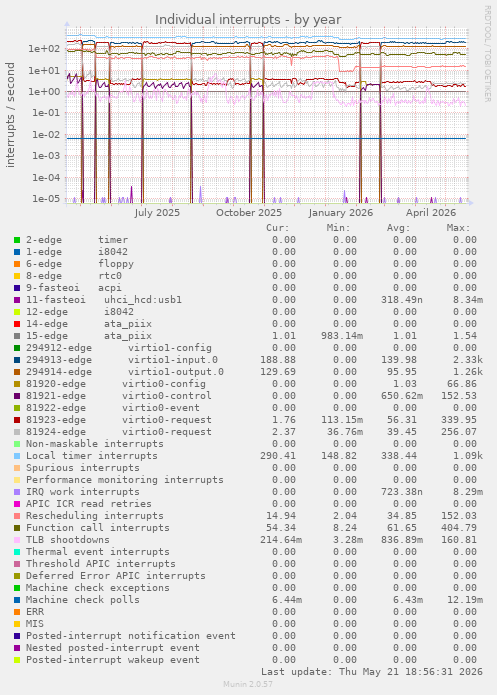Click the '1e+00' y-axis tick label

[44, 92]
